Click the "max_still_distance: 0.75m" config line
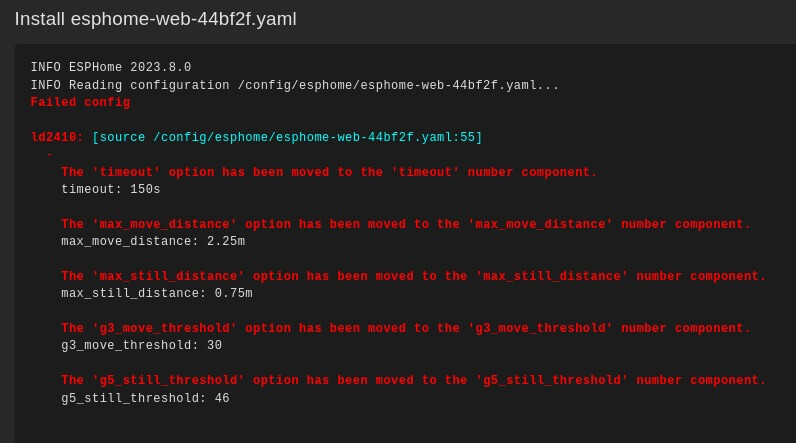Image resolution: width=796 pixels, height=443 pixels. pyautogui.click(x=157, y=294)
